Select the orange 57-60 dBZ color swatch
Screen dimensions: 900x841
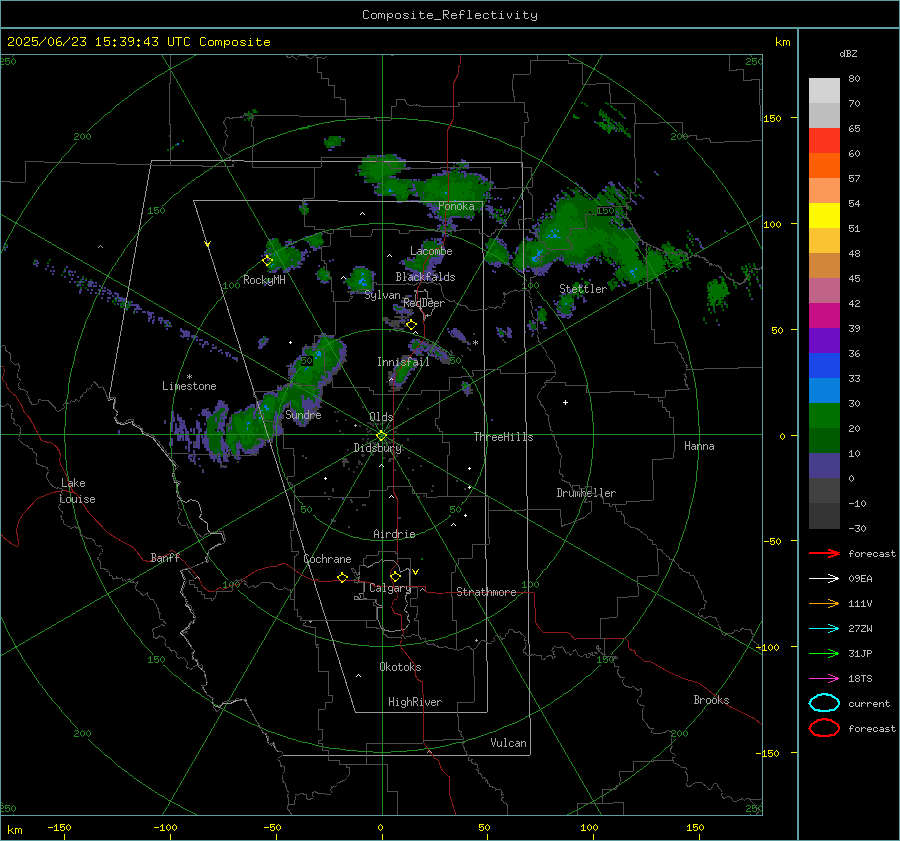(824, 166)
